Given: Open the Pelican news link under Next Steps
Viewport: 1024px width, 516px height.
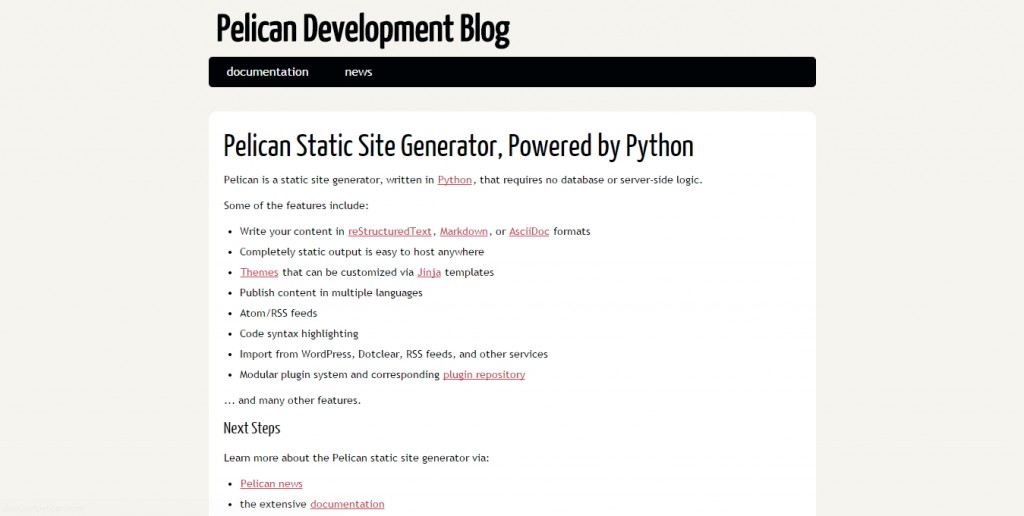Looking at the screenshot, I should (x=271, y=484).
